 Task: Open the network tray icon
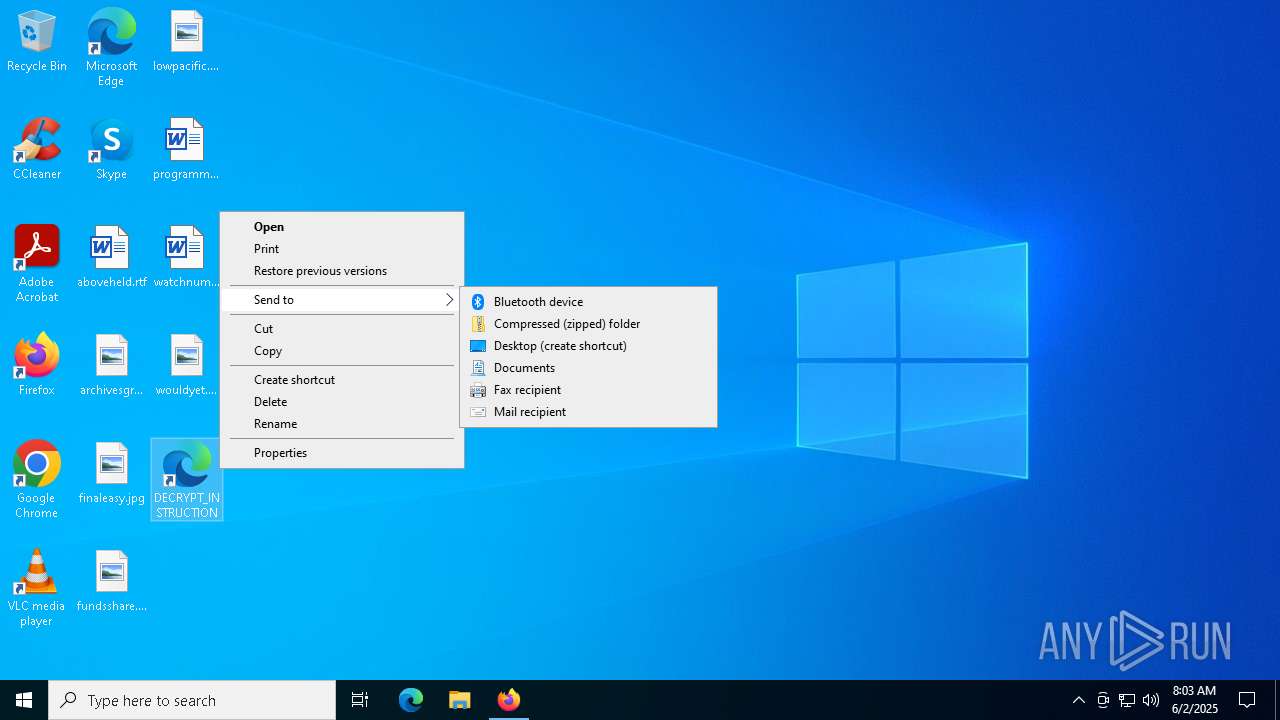point(1127,700)
